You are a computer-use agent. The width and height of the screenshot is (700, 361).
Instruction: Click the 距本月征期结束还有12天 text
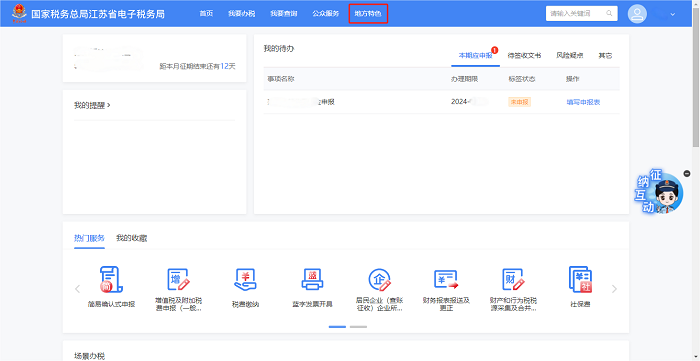tap(197, 66)
